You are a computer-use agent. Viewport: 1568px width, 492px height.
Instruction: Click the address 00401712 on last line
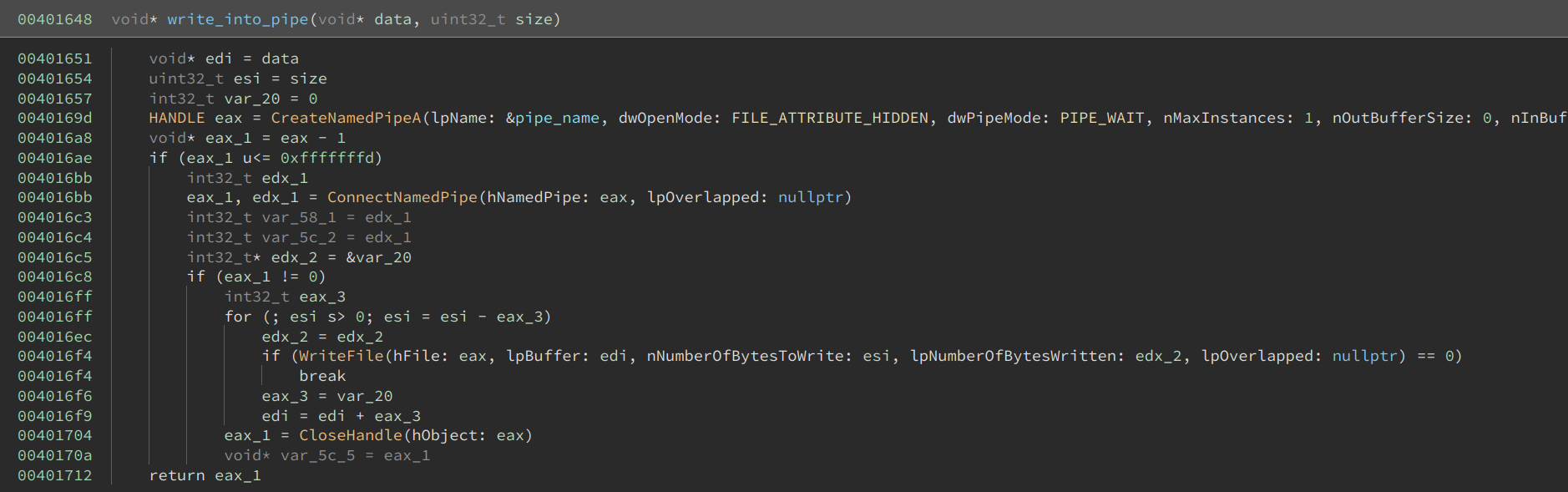(55, 475)
